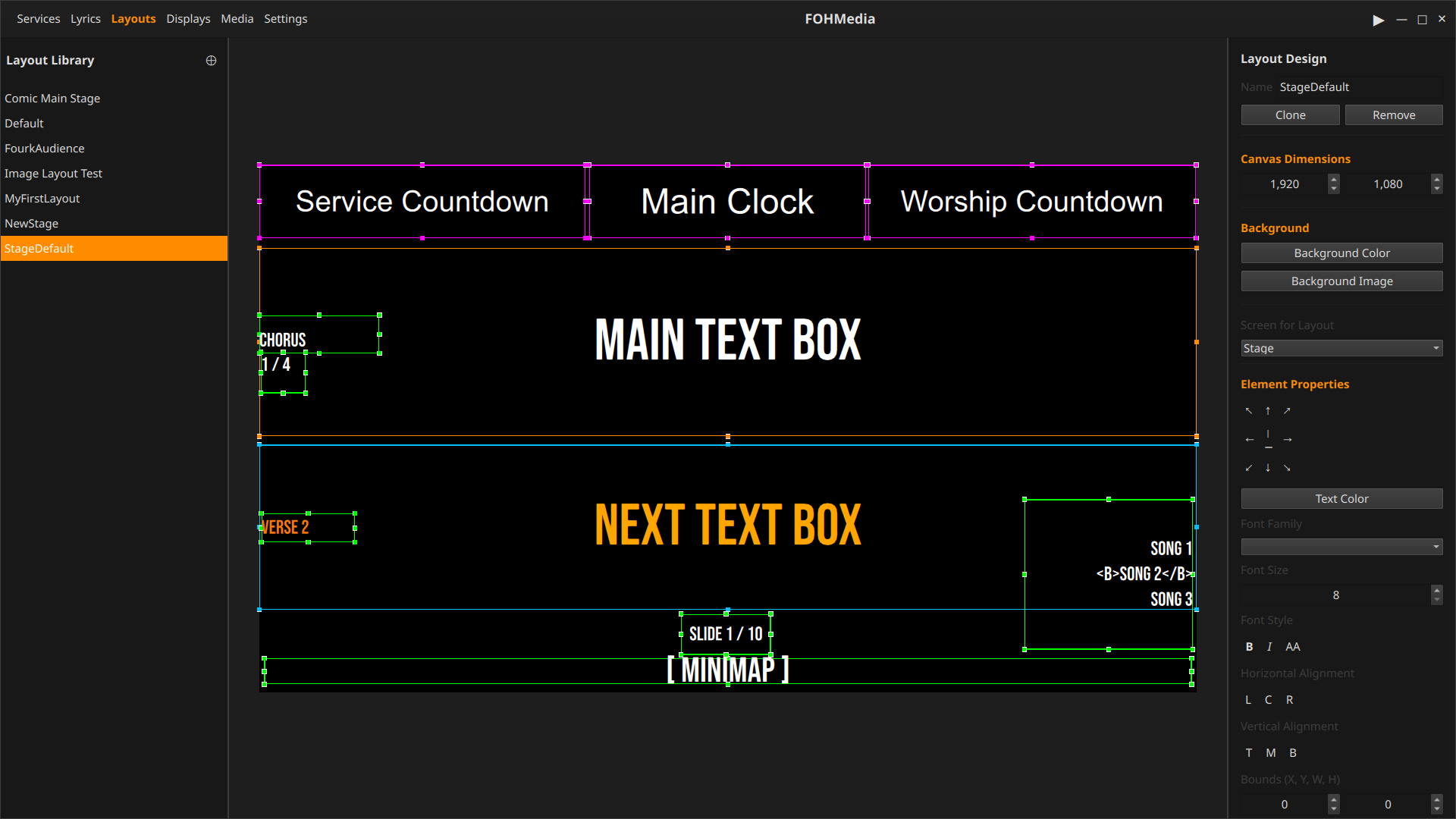1456x819 pixels.
Task: Align element to top-left with arrow icon
Action: point(1249,411)
